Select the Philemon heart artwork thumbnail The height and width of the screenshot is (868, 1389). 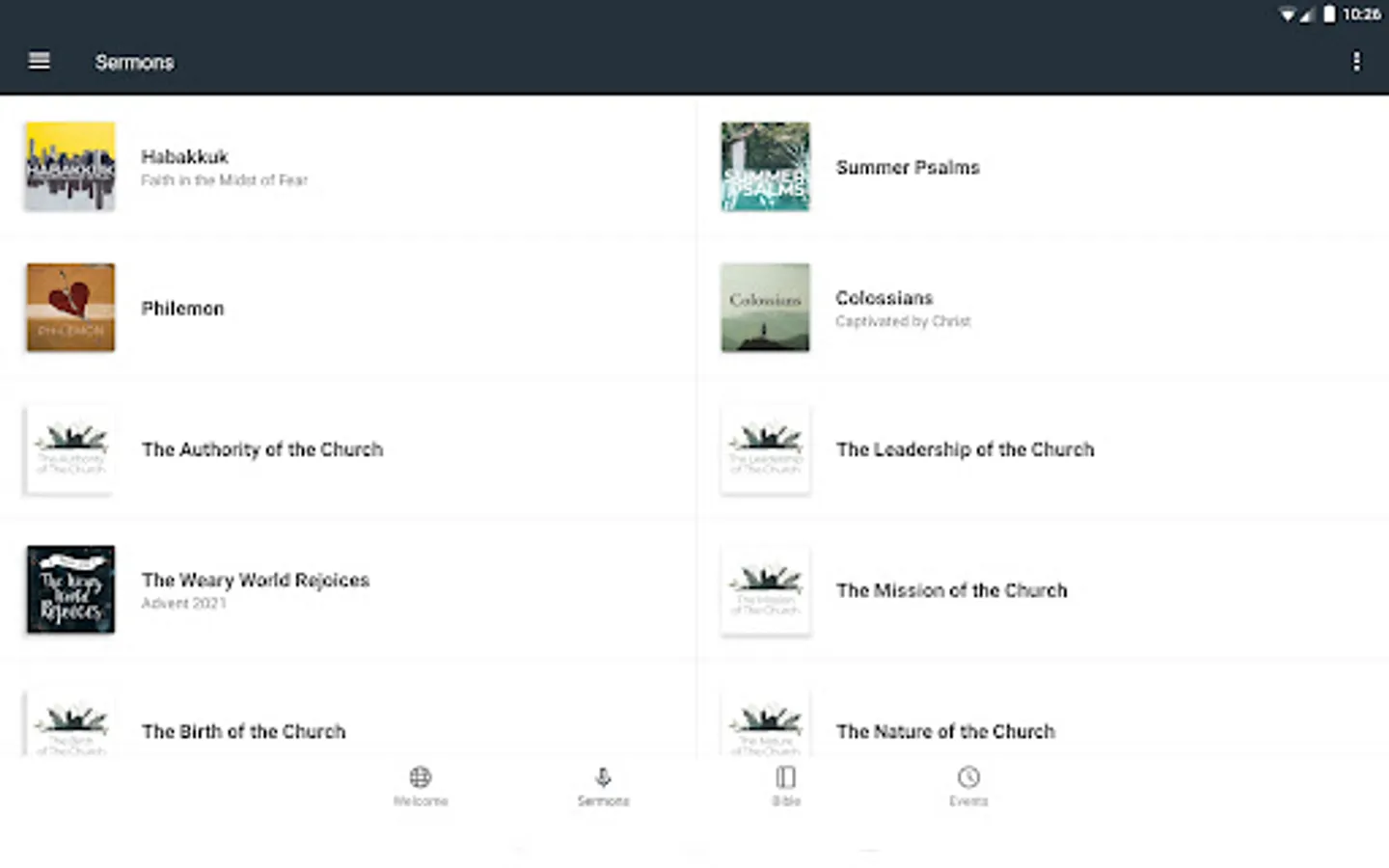pyautogui.click(x=70, y=308)
